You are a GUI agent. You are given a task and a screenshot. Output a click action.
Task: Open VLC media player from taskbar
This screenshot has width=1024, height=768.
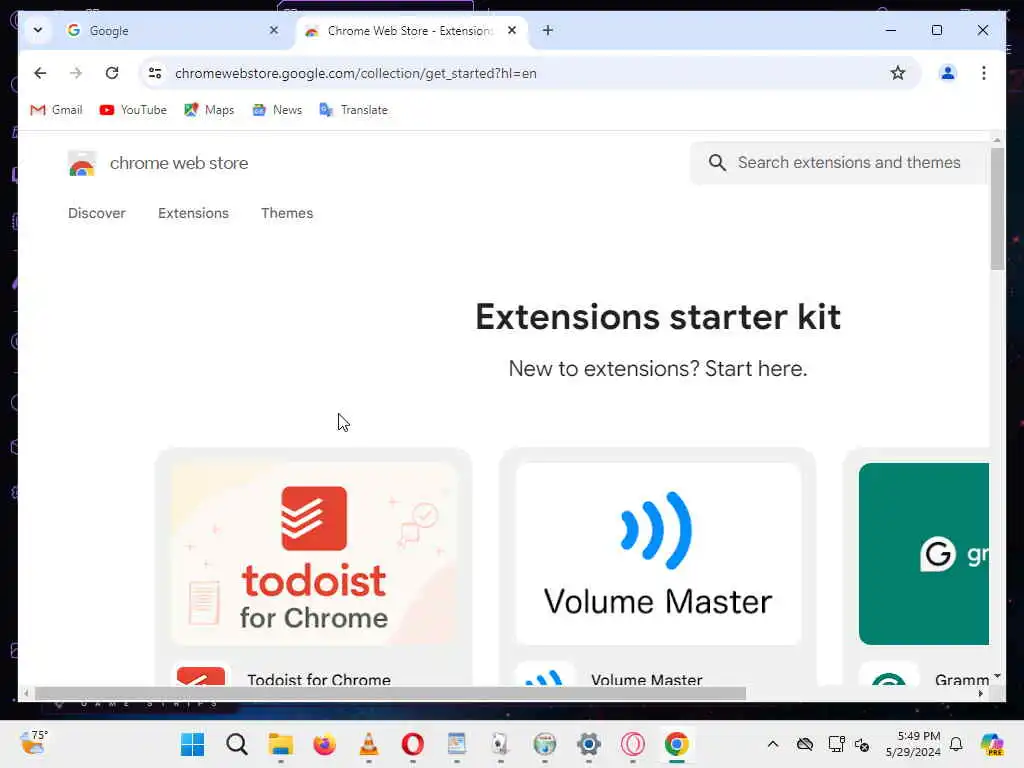point(368,744)
